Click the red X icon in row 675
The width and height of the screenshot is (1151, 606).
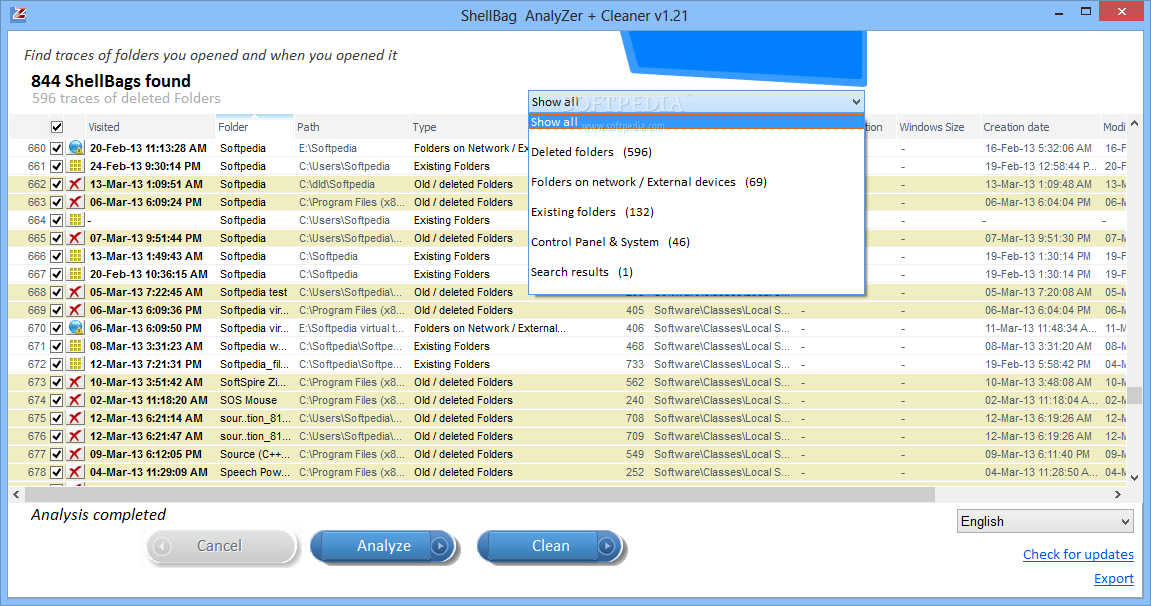[75, 417]
